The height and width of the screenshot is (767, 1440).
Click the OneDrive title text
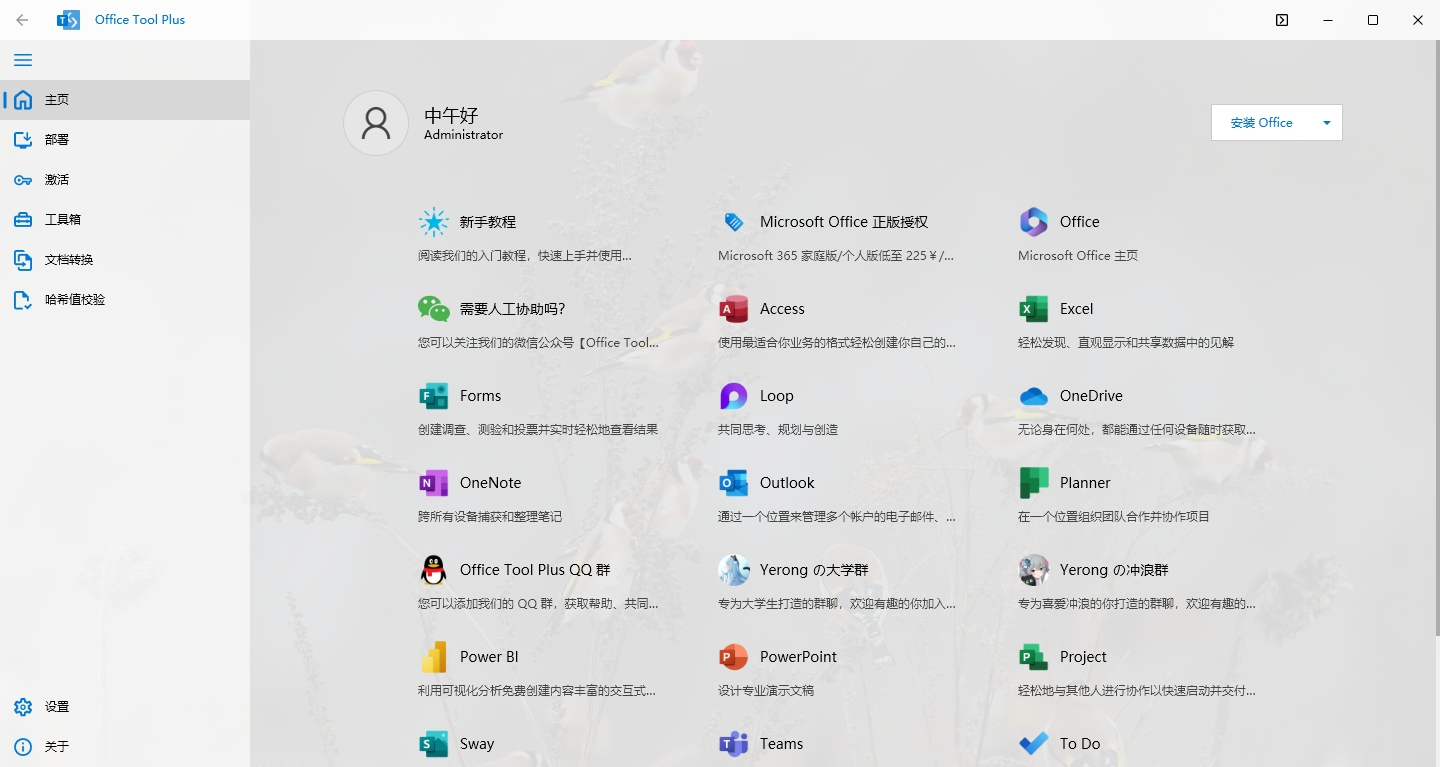pyautogui.click(x=1091, y=396)
